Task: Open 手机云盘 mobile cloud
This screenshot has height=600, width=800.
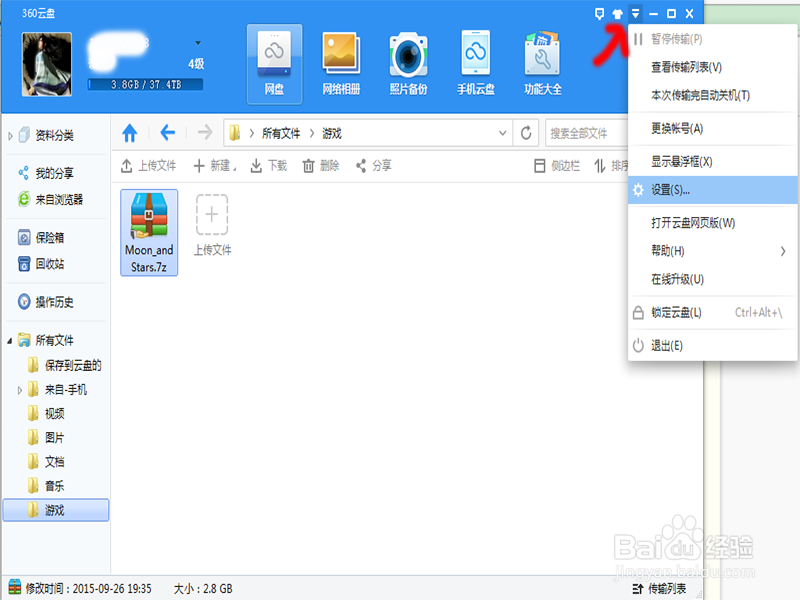Action: [476, 60]
